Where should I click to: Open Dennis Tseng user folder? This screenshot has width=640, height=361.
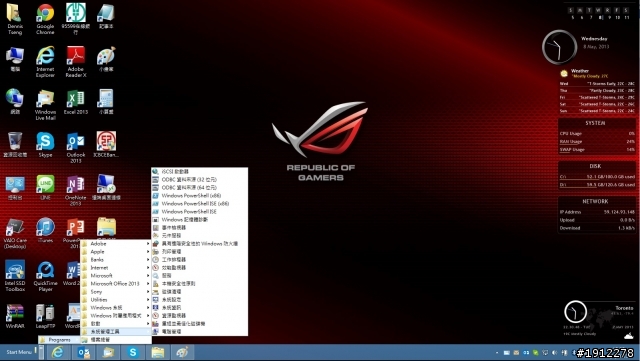pyautogui.click(x=15, y=19)
